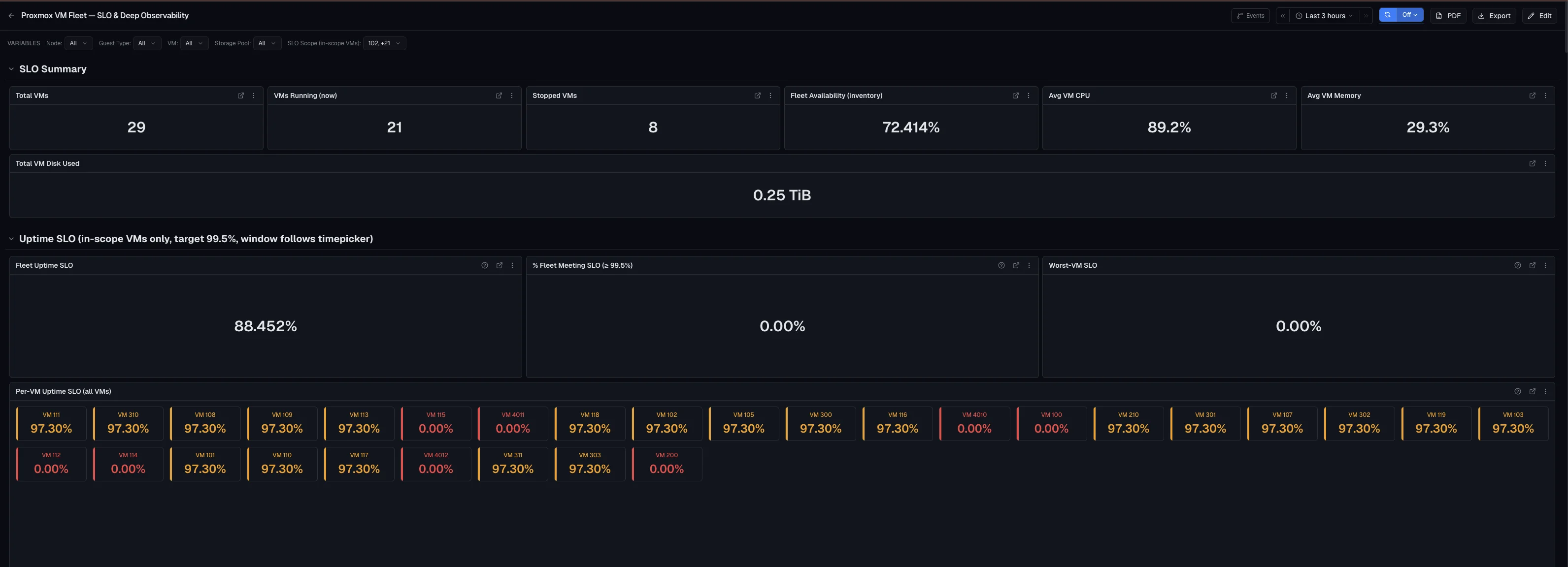Open external link icon on Avg VM CPU panel
Image resolution: width=1568 pixels, height=567 pixels.
(1273, 95)
